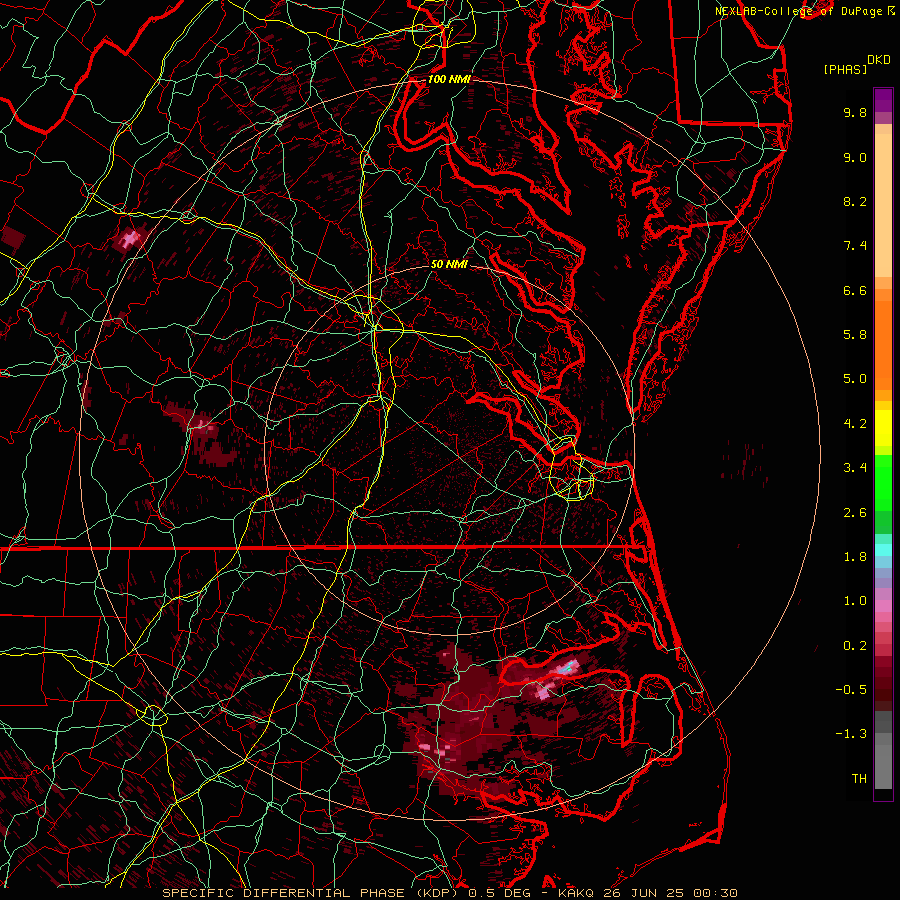Click the 9.0 color scale value
The image size is (900, 900).
tap(855, 157)
